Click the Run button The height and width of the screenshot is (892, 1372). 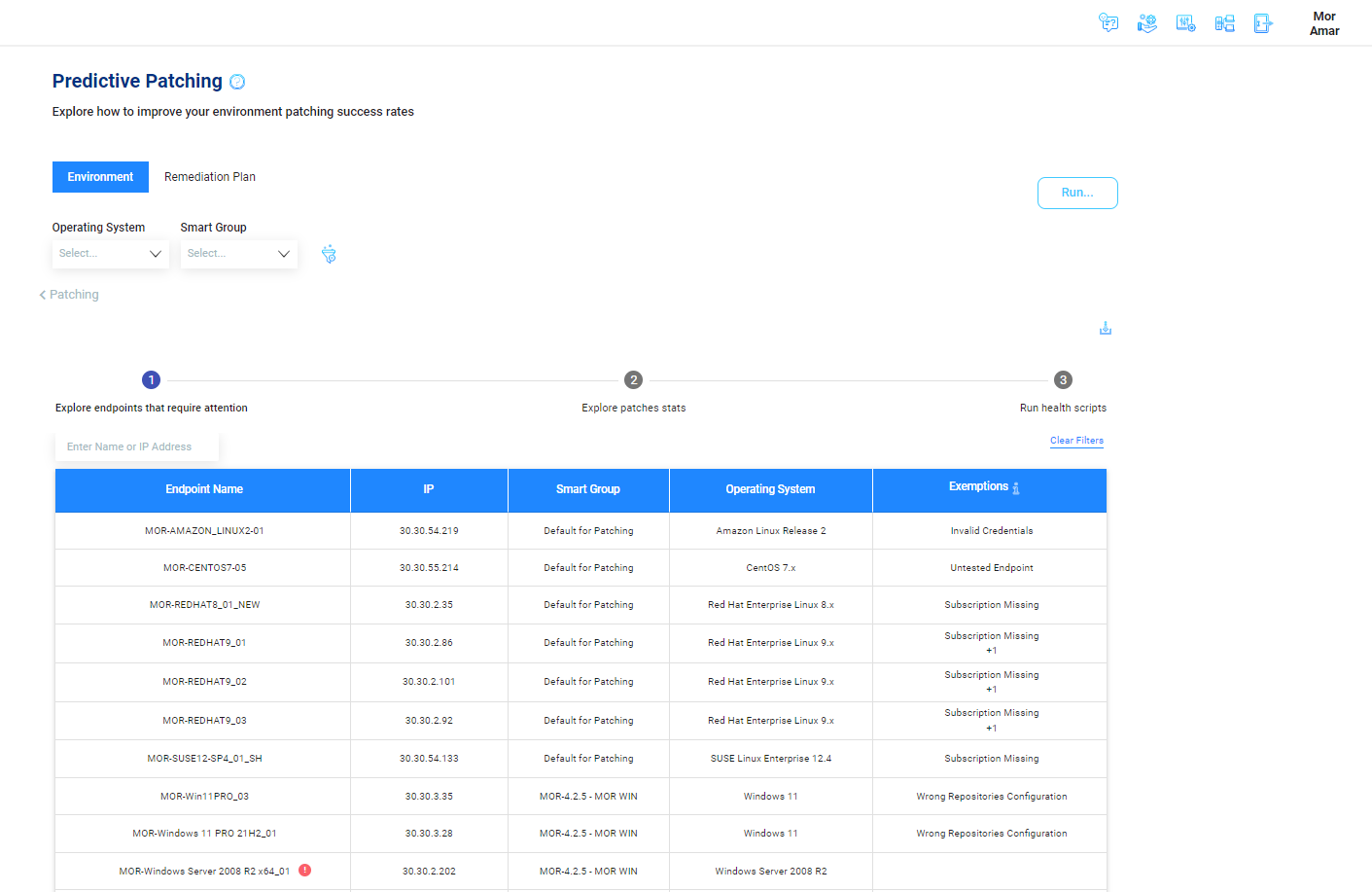[x=1076, y=193]
